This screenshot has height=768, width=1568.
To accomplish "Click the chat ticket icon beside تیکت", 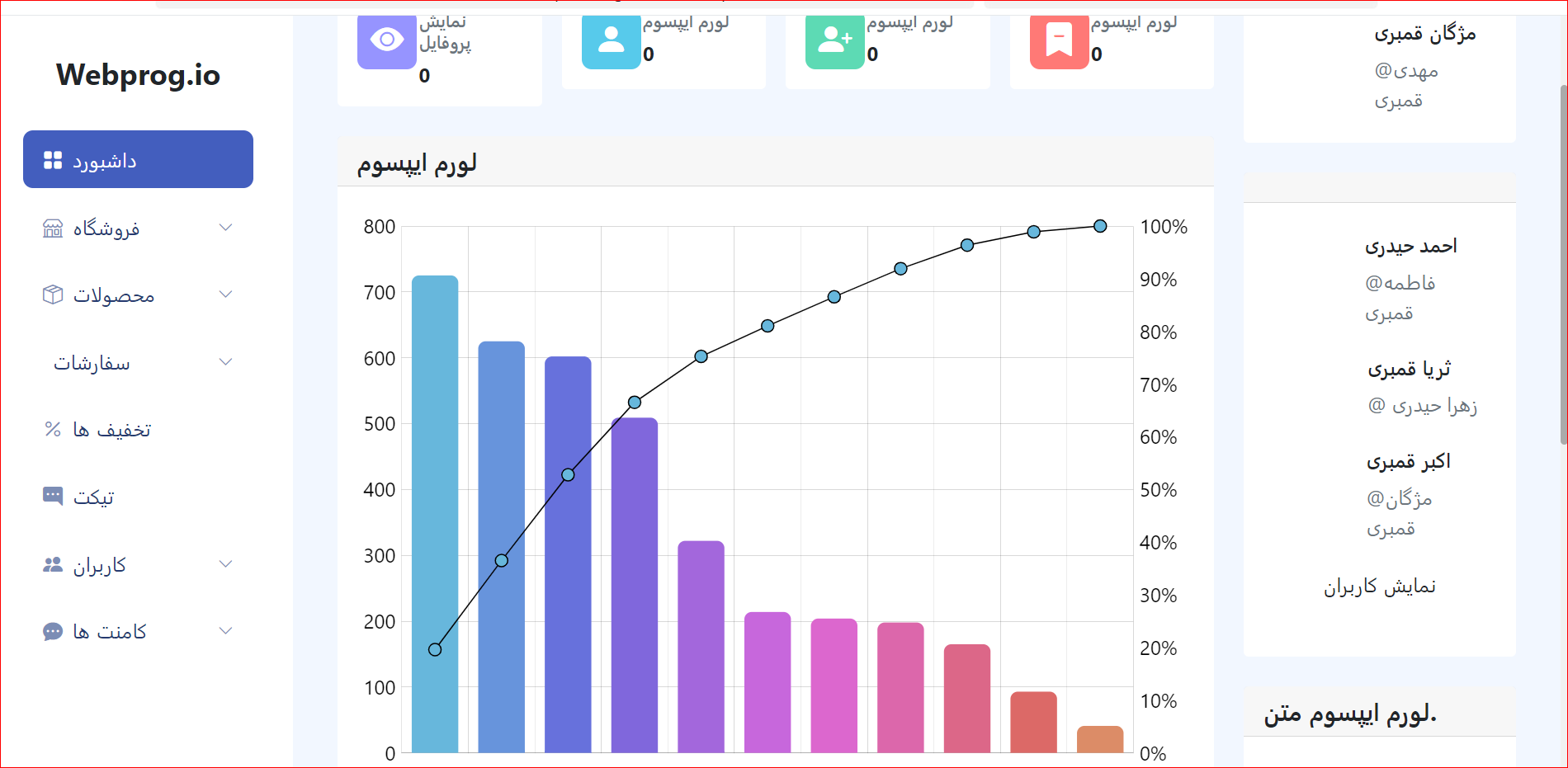I will (x=53, y=496).
